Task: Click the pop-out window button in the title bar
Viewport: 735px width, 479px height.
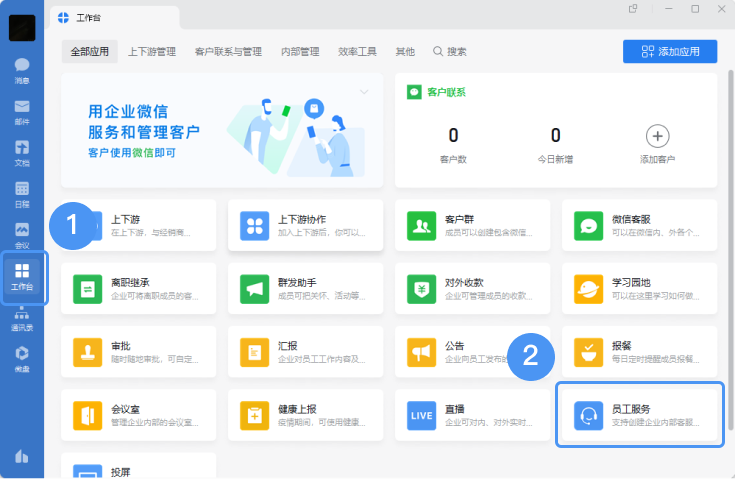Action: (633, 9)
